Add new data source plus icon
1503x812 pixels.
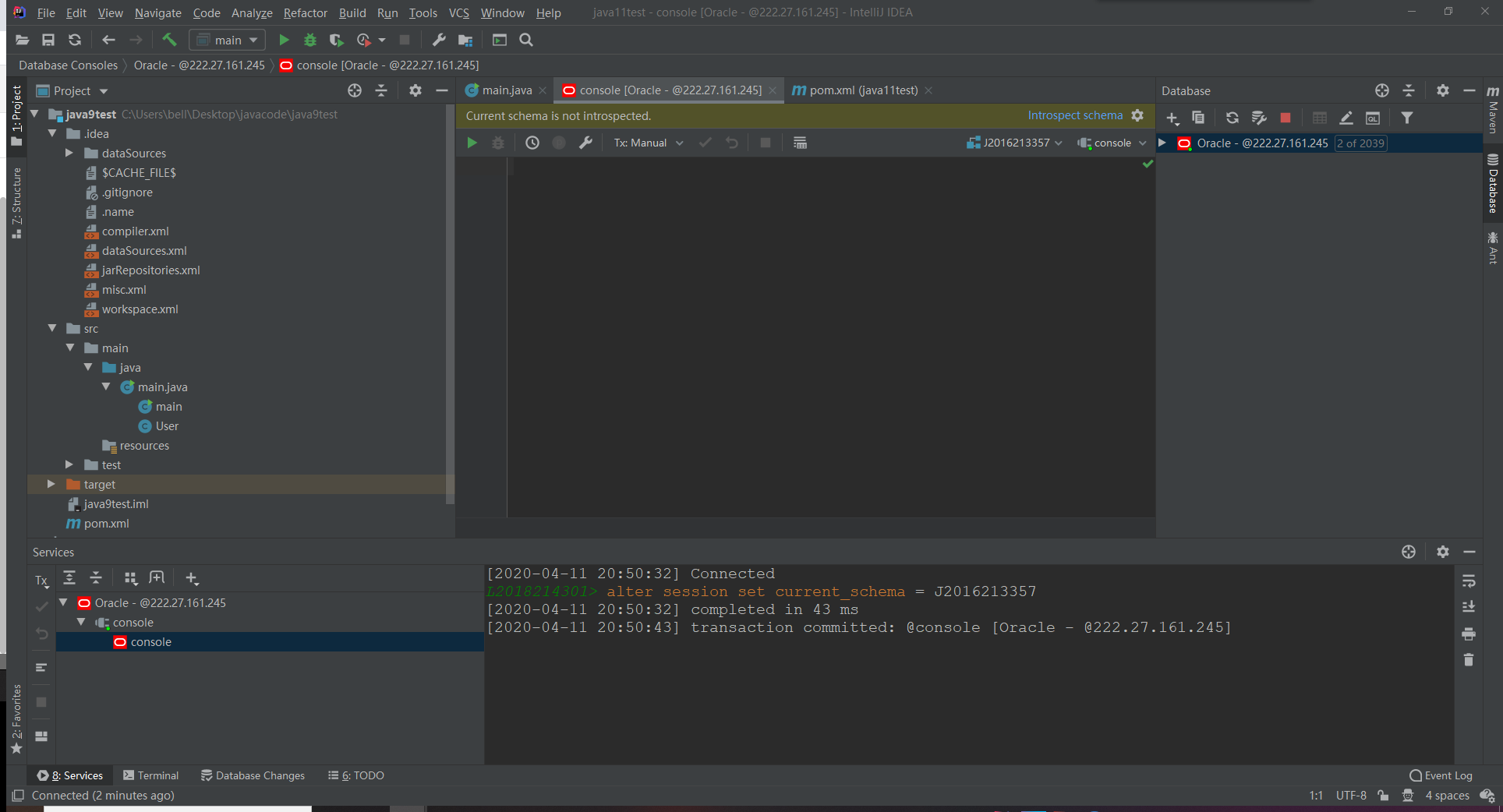[1172, 118]
